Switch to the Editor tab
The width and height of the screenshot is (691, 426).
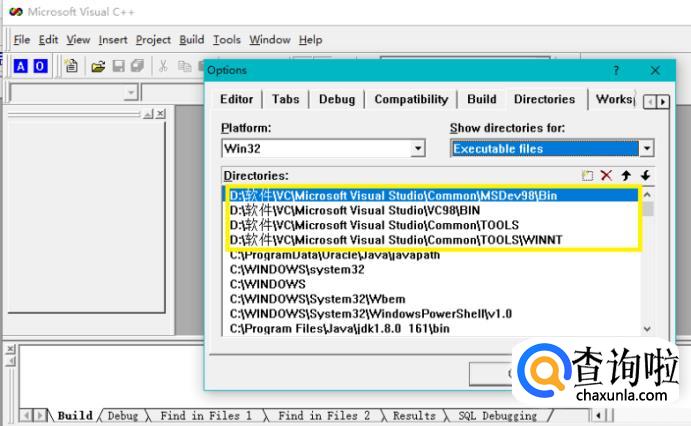click(237, 99)
